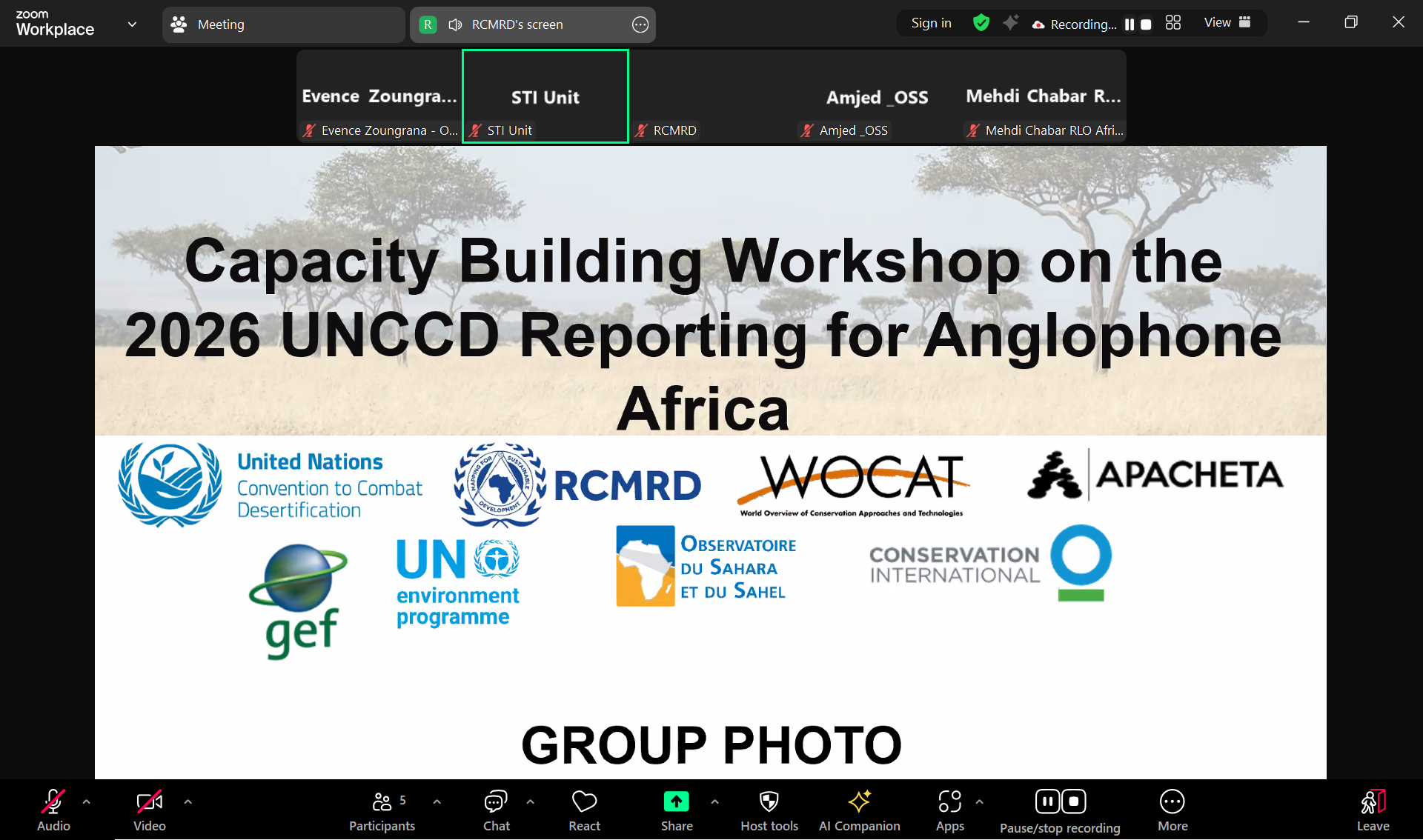
Task: Select Evence Zoungrana participant tile
Action: 379,96
